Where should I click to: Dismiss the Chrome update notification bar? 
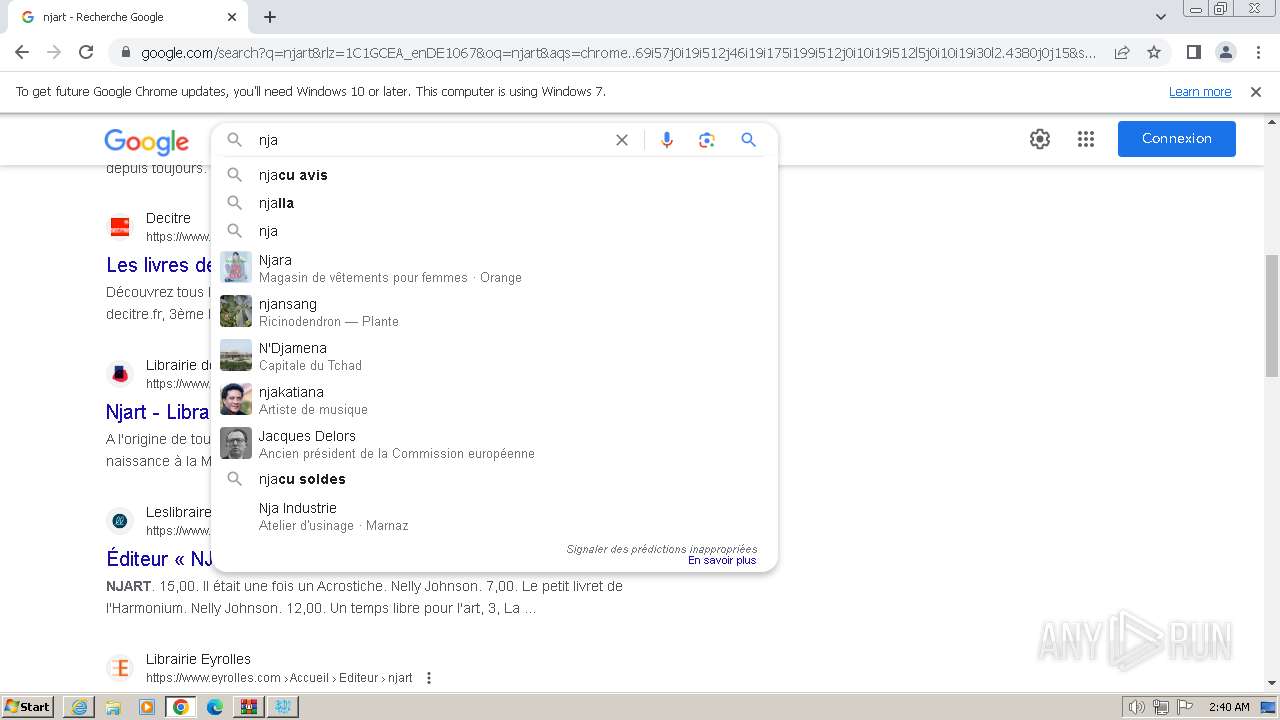click(1256, 92)
